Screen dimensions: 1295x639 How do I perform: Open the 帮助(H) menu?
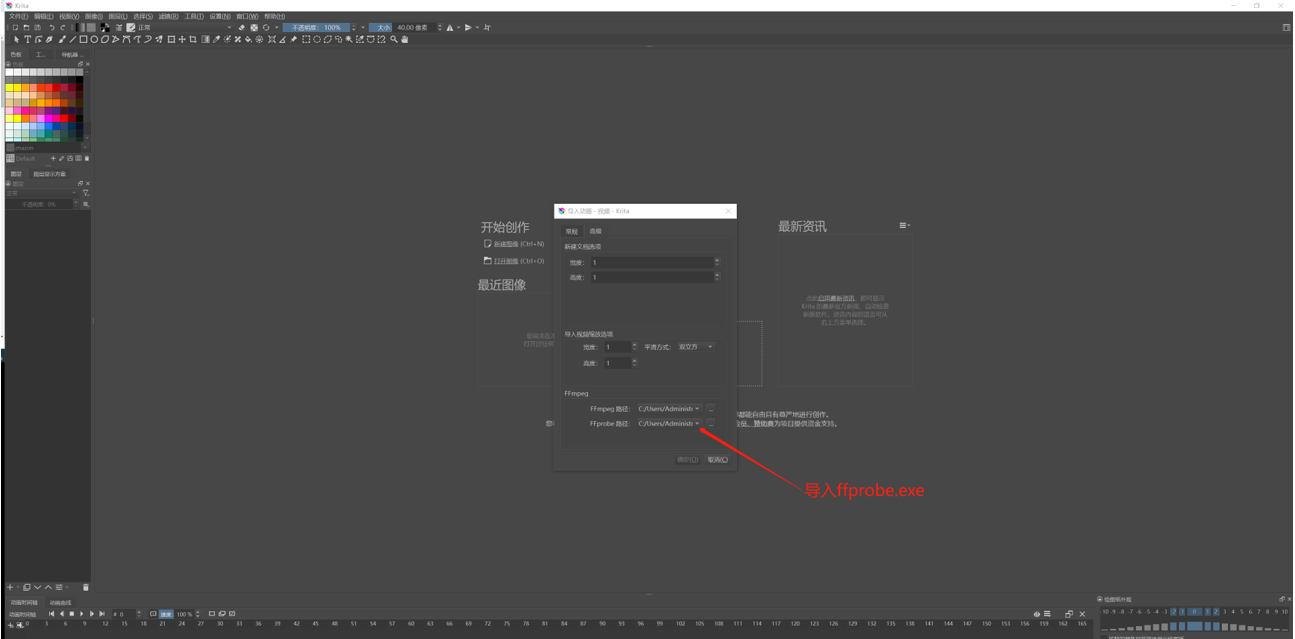click(273, 17)
